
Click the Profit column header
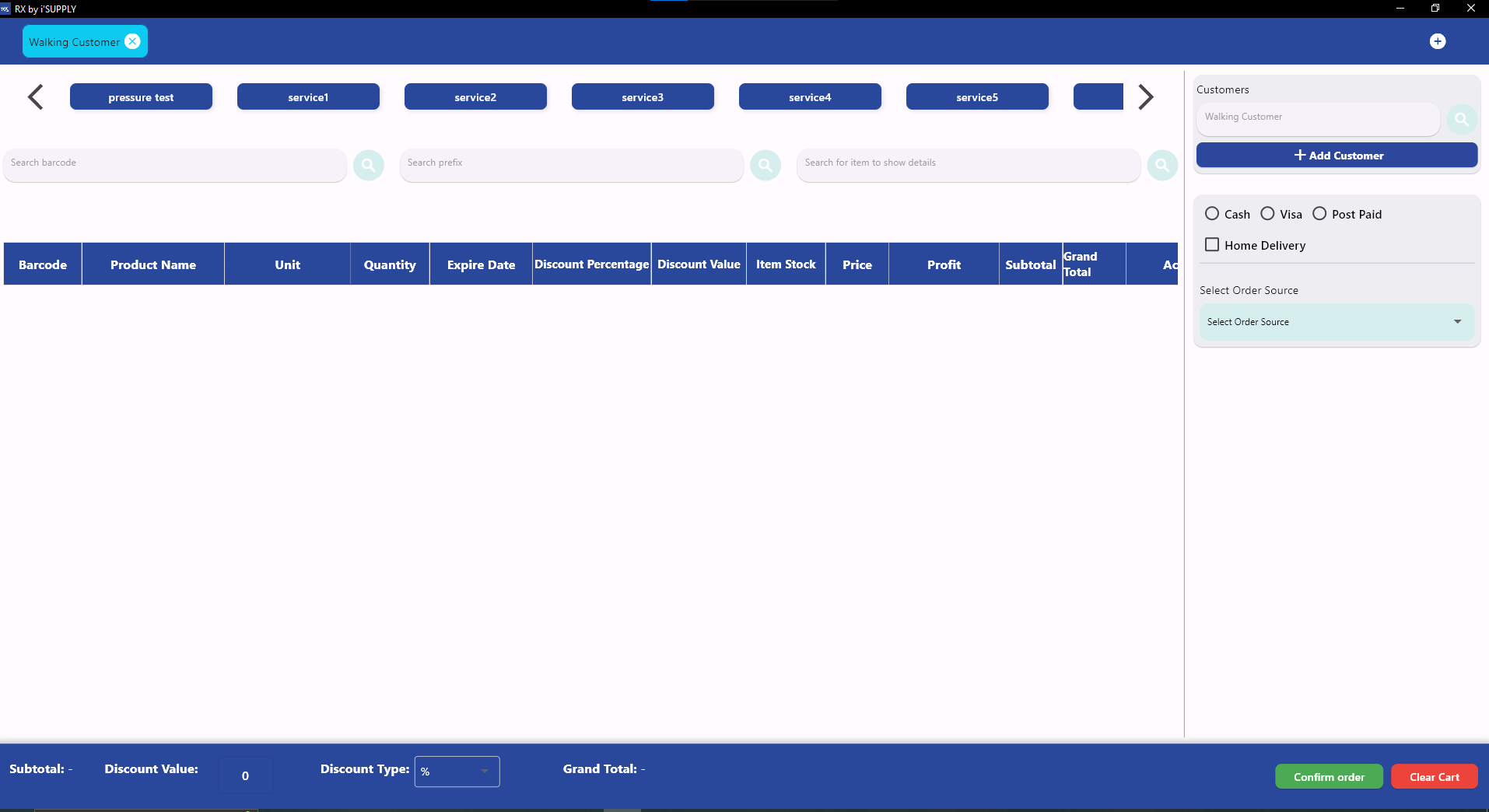click(x=944, y=264)
